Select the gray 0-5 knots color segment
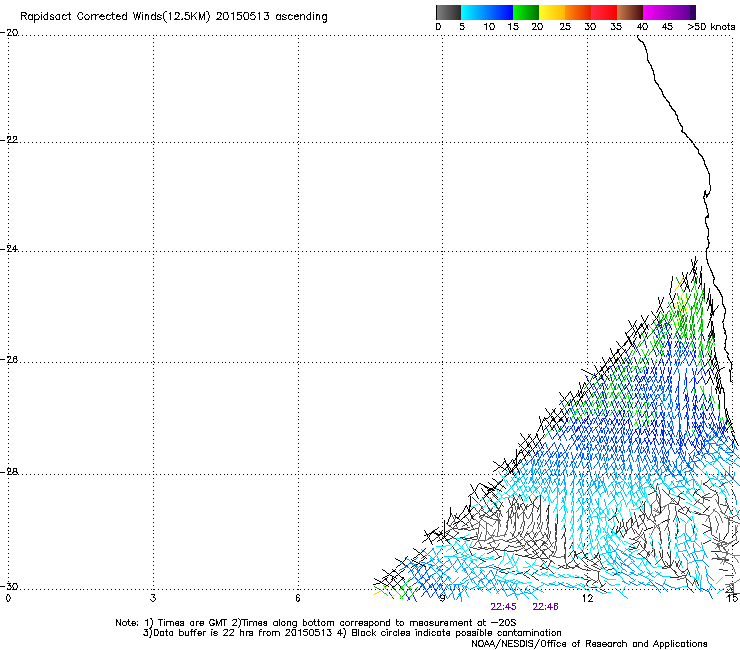Screen dimensions: 740x650 pyautogui.click(x=448, y=12)
